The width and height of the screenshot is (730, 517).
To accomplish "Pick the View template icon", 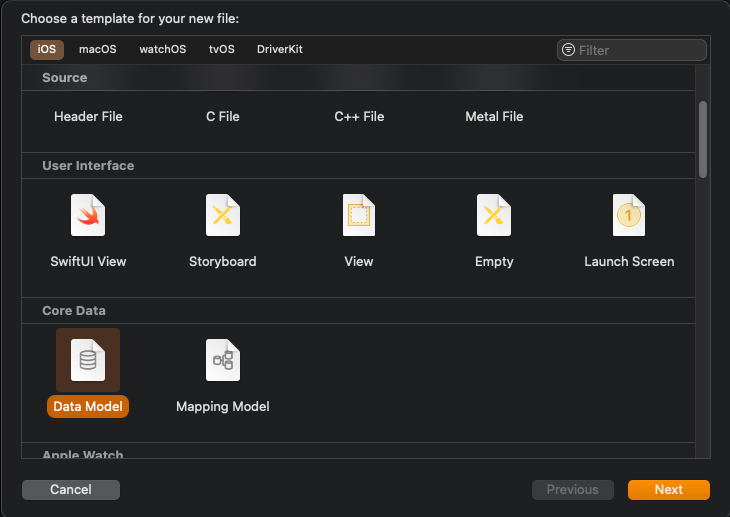I will [x=359, y=215].
